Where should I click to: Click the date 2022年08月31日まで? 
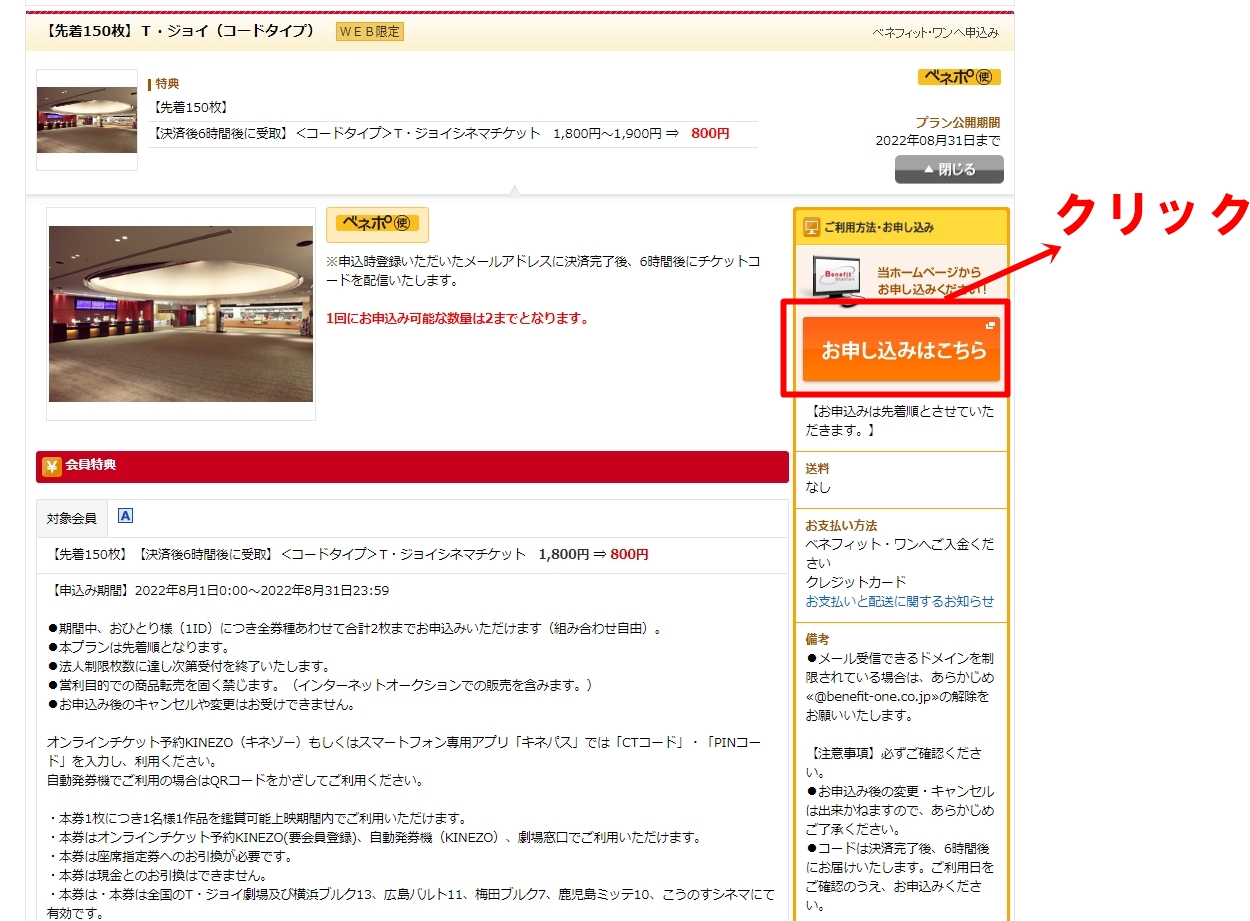tap(937, 140)
